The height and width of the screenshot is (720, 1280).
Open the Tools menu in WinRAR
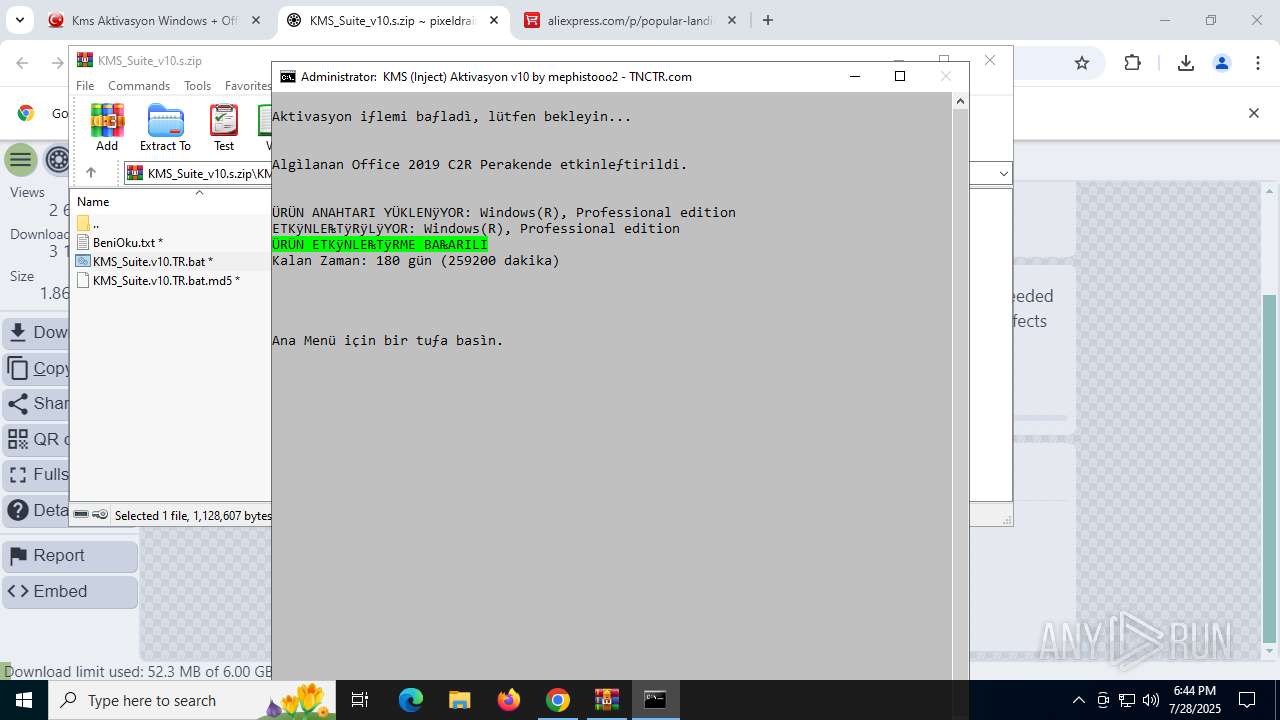(197, 86)
